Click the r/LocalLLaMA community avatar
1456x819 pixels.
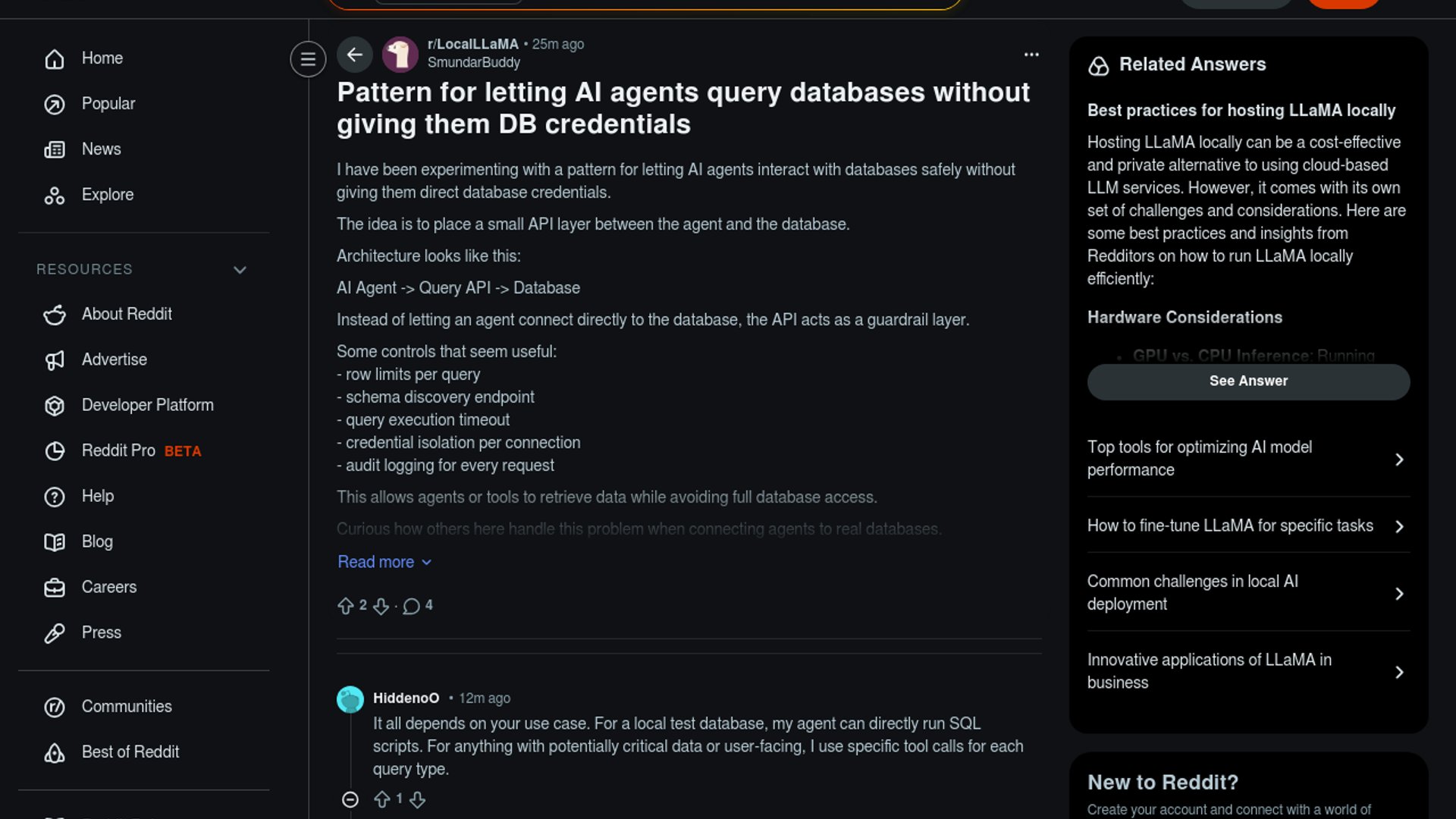400,55
